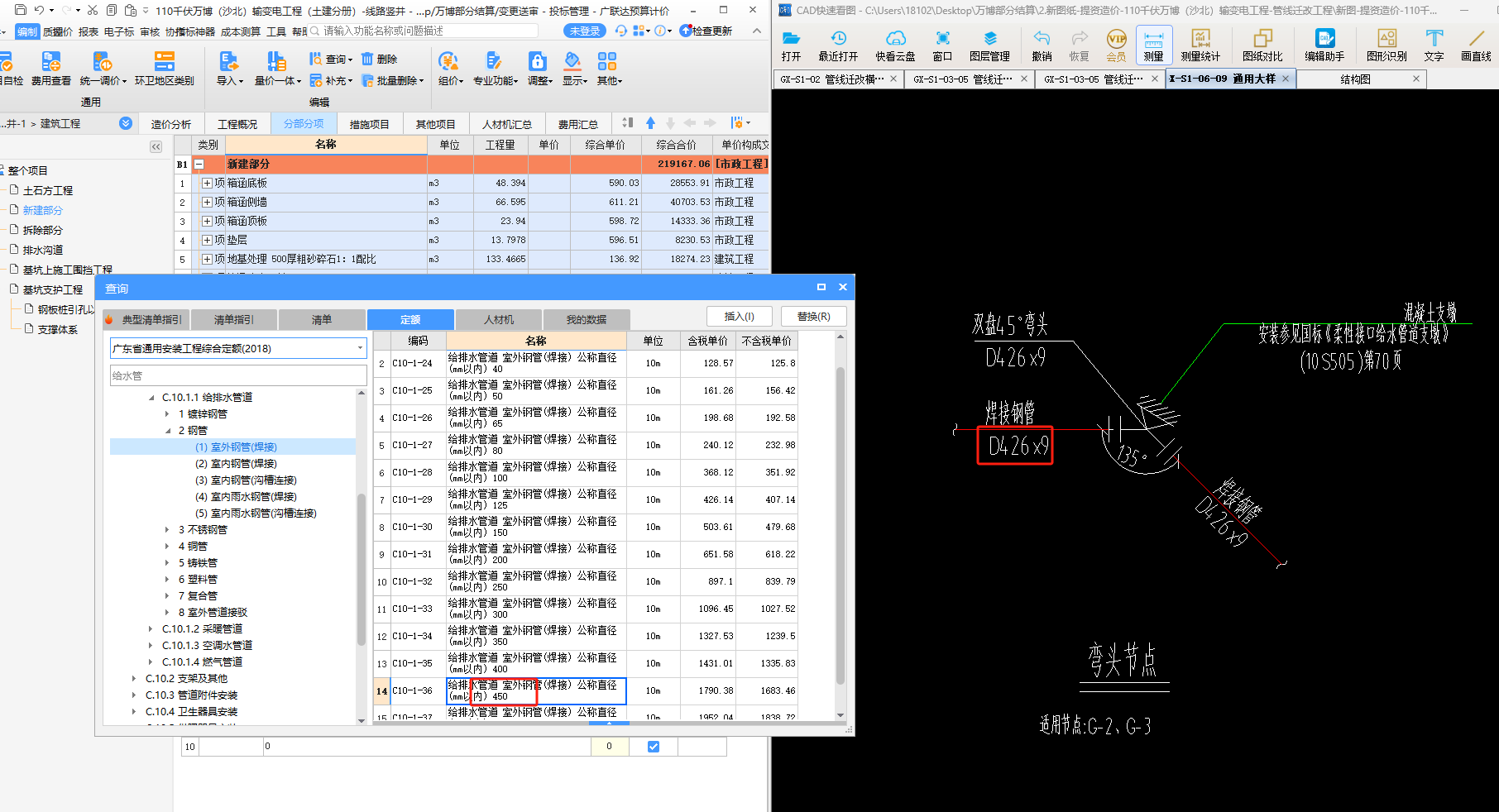Click the quota list vertical scrollbar

click(840, 526)
